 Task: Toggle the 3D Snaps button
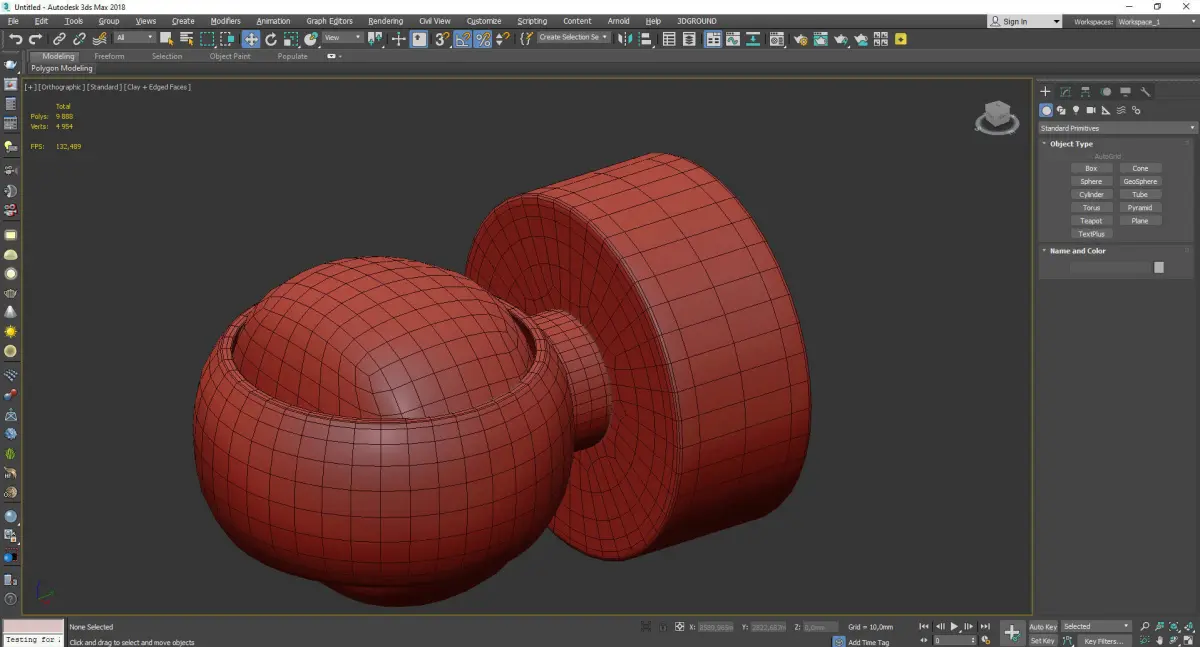(441, 39)
